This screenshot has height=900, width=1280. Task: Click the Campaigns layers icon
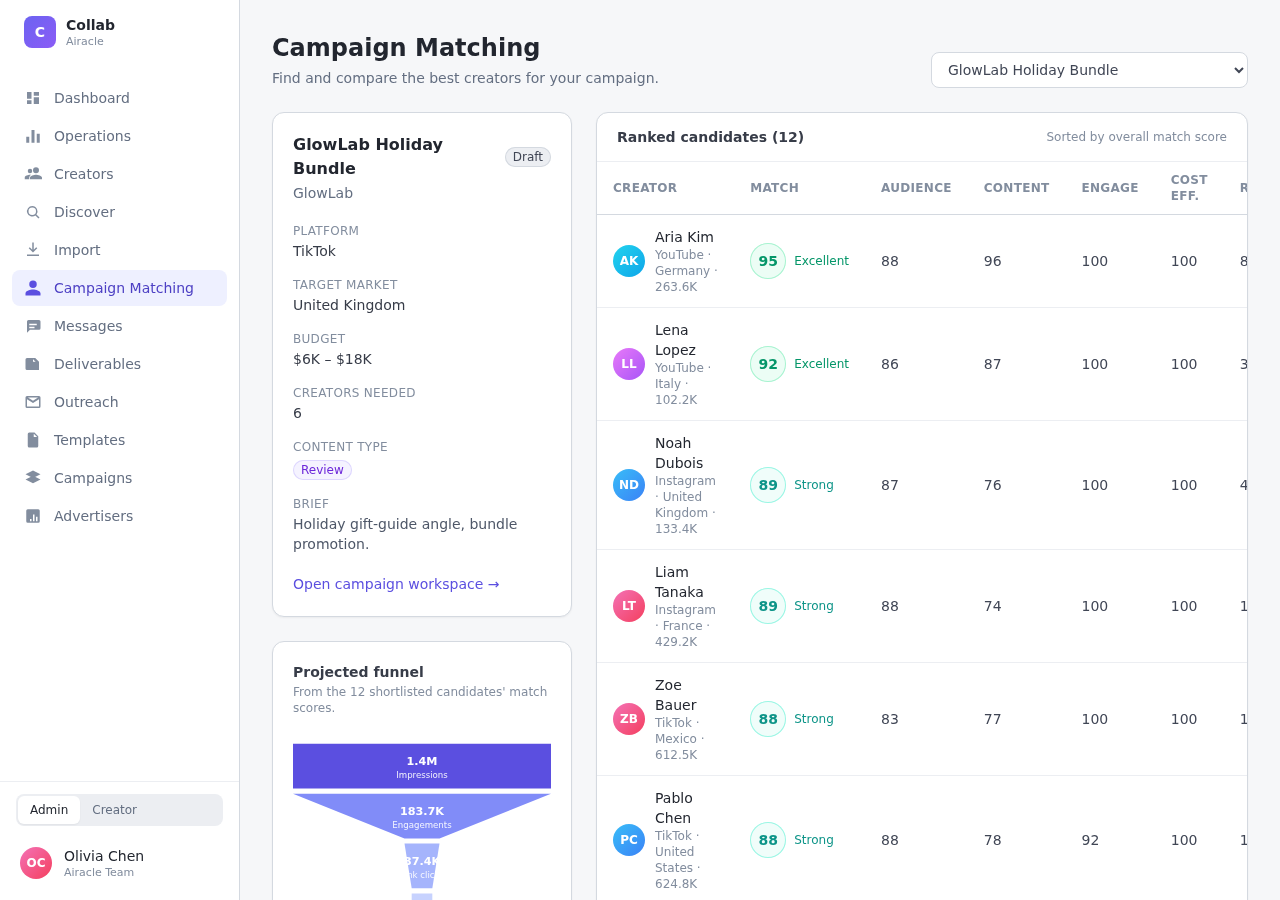[x=33, y=478]
